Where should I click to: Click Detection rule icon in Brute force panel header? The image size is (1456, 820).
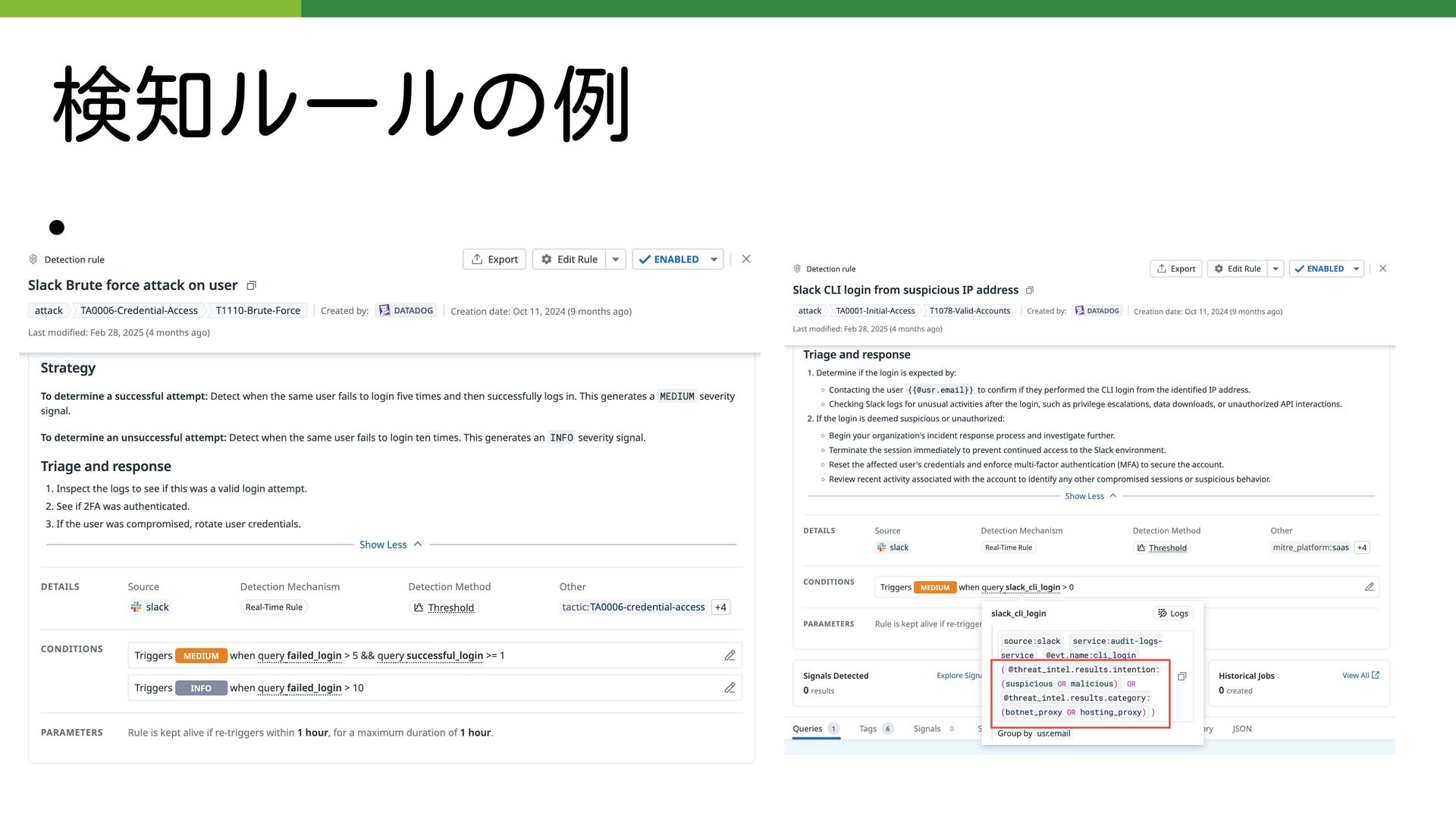pyautogui.click(x=33, y=259)
